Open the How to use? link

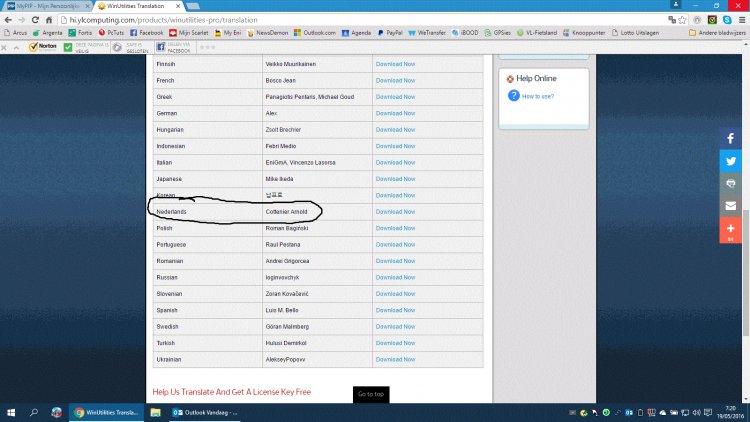pyautogui.click(x=538, y=96)
